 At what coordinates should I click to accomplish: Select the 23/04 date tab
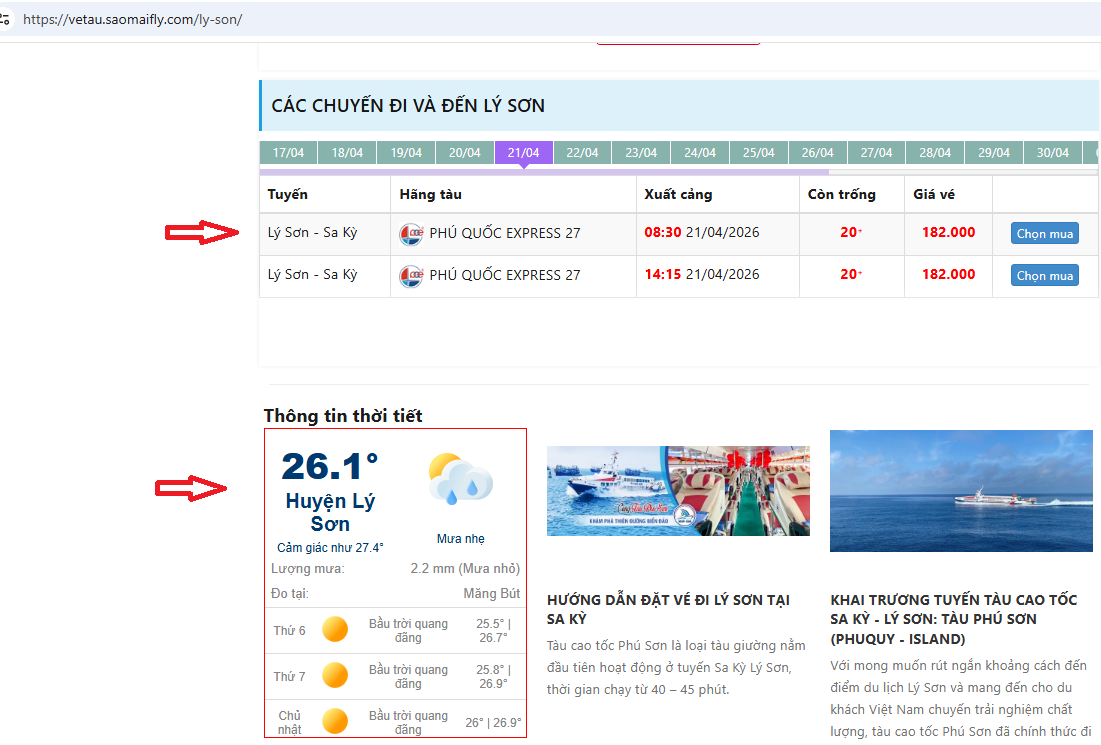(641, 152)
